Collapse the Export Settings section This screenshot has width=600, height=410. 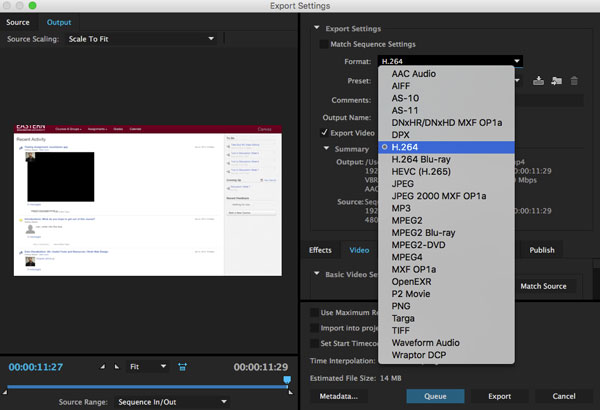[316, 28]
